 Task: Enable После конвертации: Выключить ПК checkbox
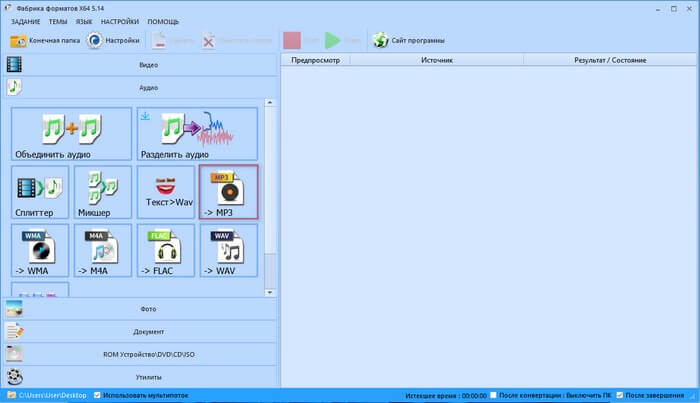coord(493,395)
